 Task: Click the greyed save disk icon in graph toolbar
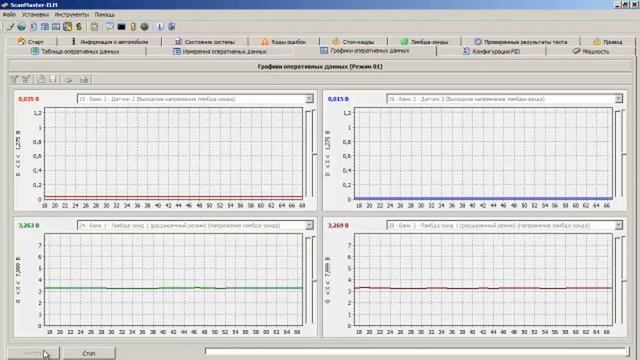tap(53, 79)
